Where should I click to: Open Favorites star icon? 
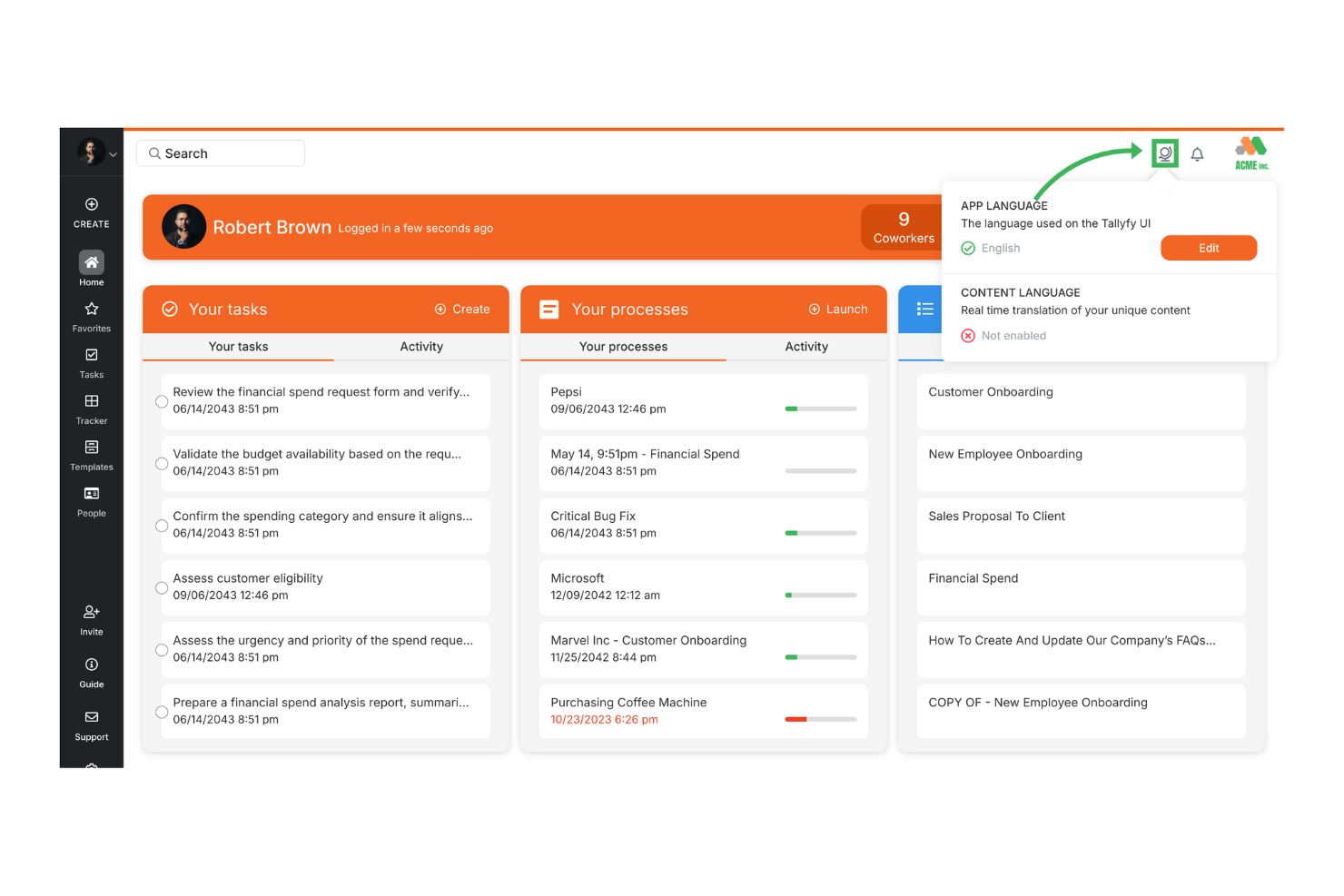[92, 309]
